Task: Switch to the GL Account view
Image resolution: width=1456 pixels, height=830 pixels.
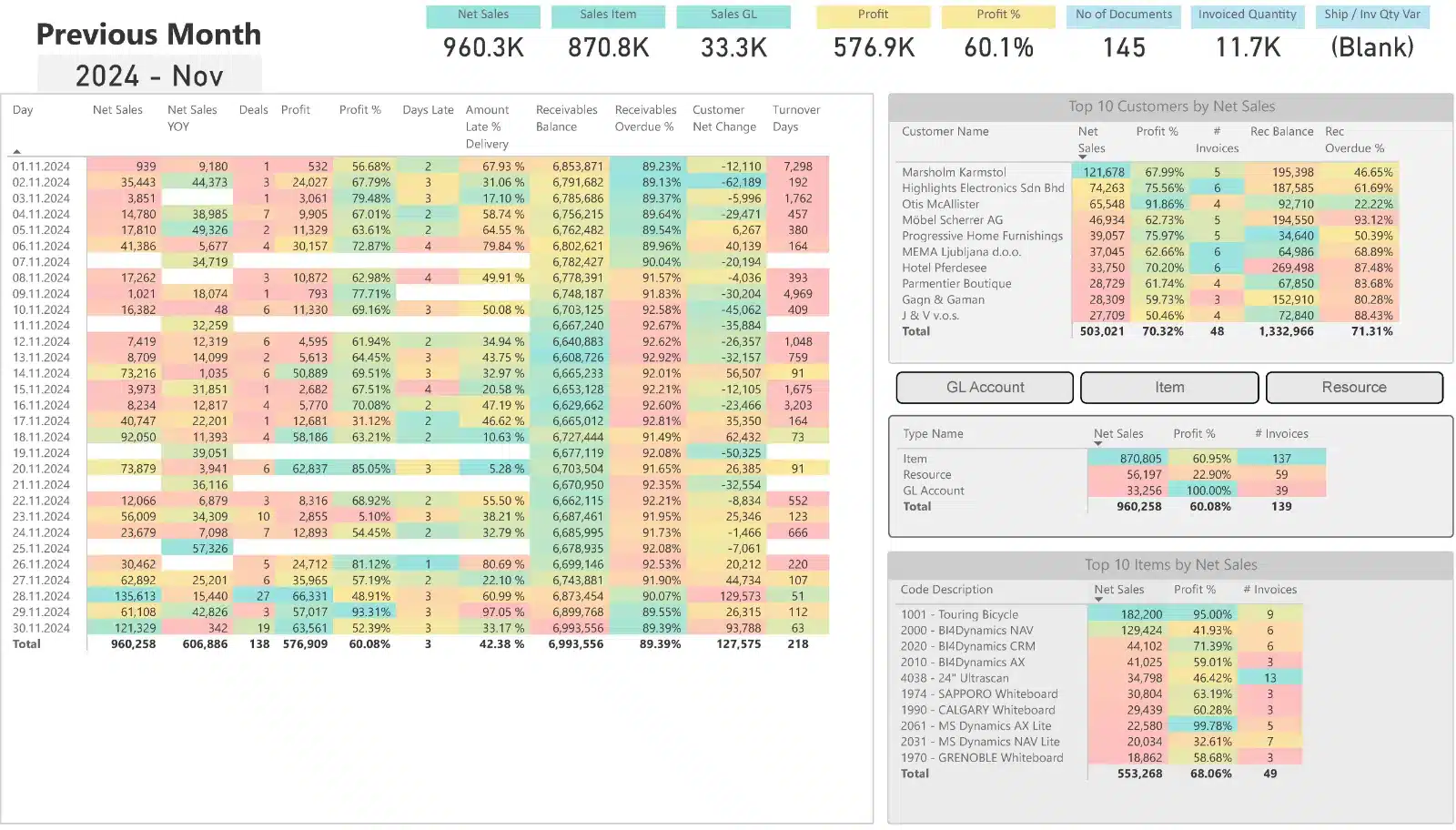Action: pyautogui.click(x=985, y=388)
